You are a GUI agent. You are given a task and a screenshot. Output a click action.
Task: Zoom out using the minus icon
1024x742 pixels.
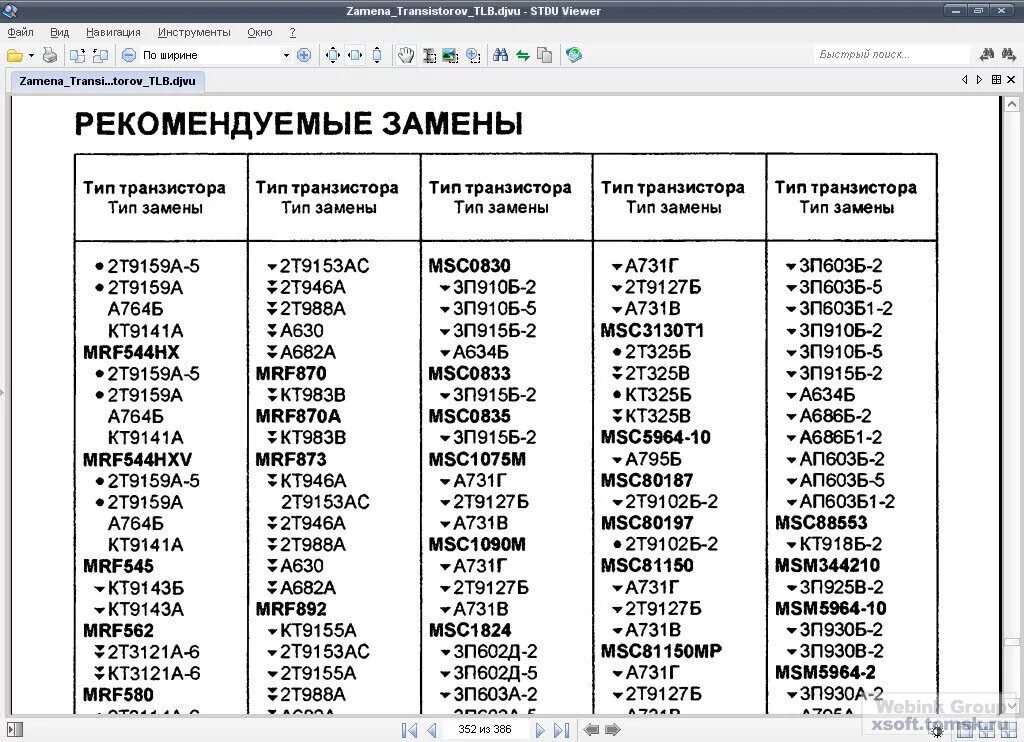[x=129, y=56]
